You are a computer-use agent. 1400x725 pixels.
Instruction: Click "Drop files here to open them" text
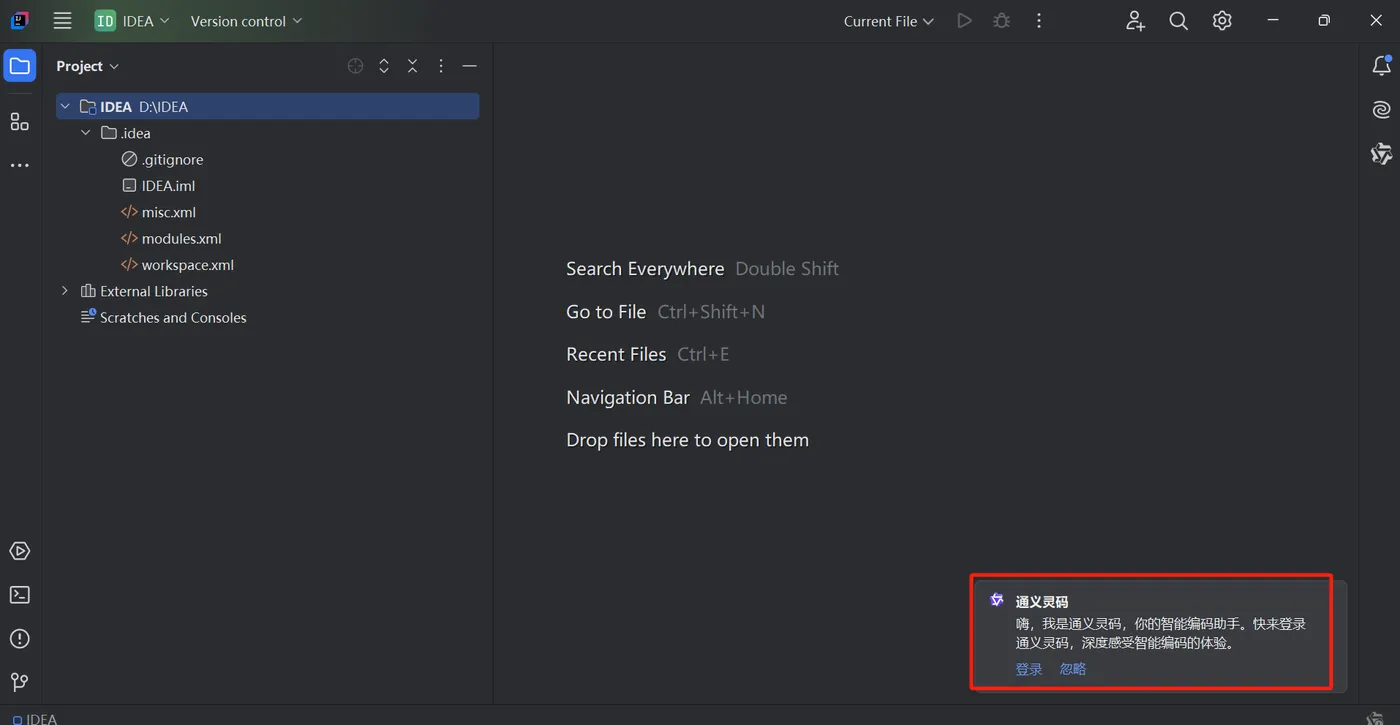coord(688,440)
